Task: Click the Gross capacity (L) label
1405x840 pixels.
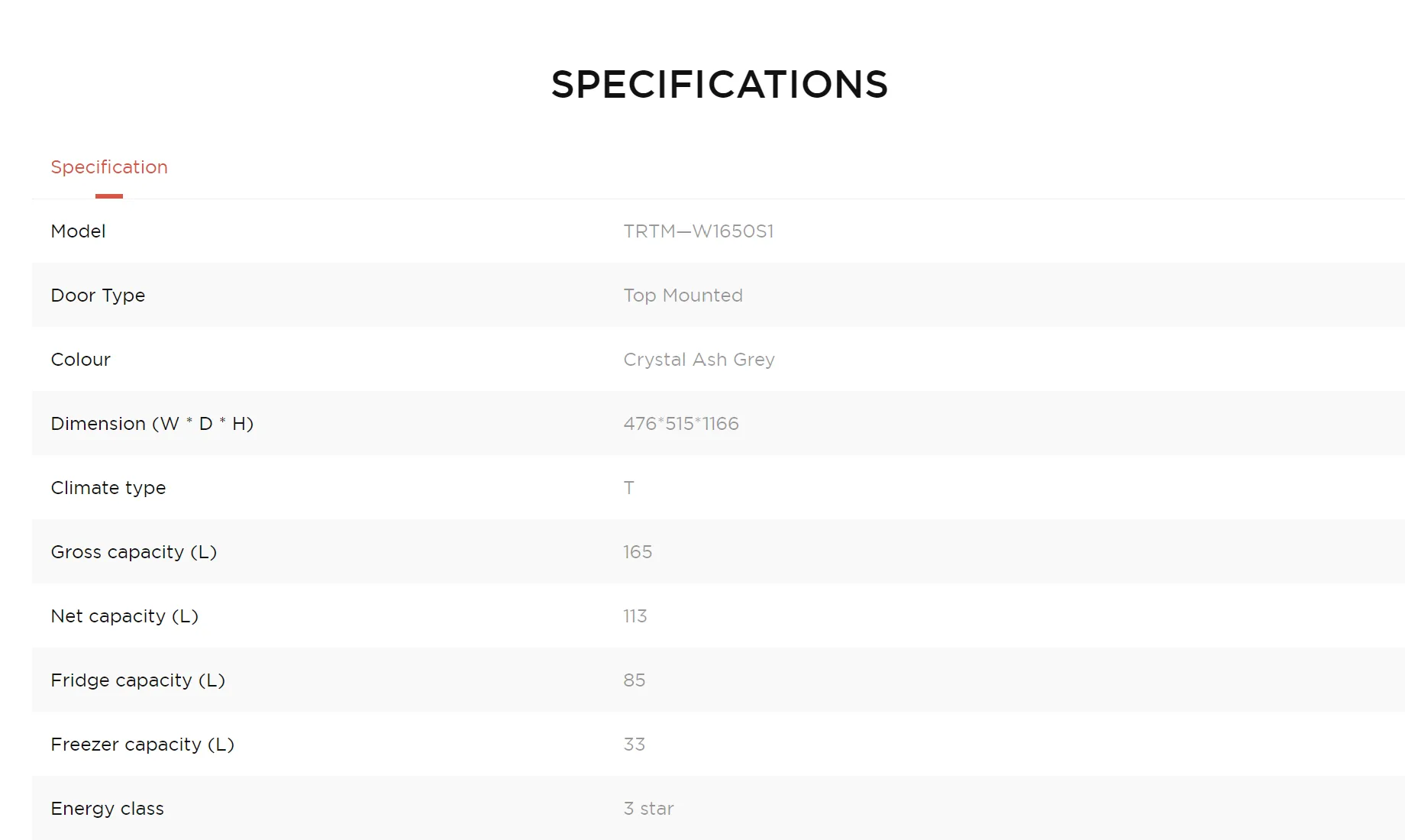Action: coord(134,552)
